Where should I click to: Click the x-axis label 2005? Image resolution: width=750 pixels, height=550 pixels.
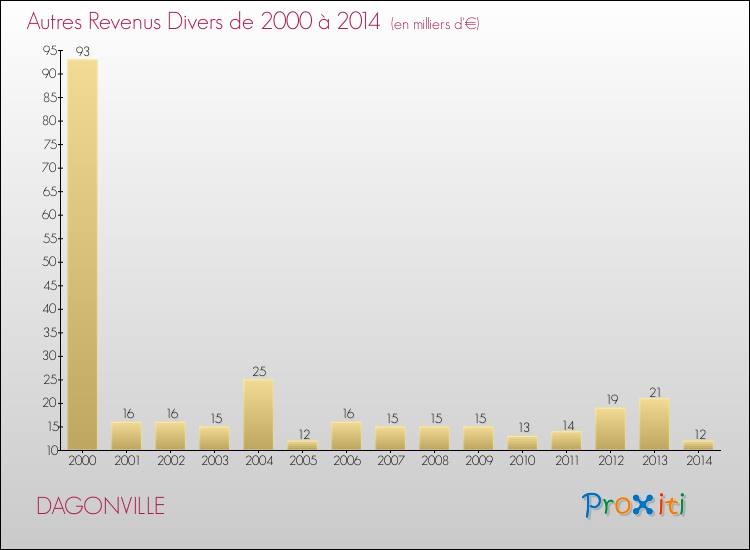(303, 461)
